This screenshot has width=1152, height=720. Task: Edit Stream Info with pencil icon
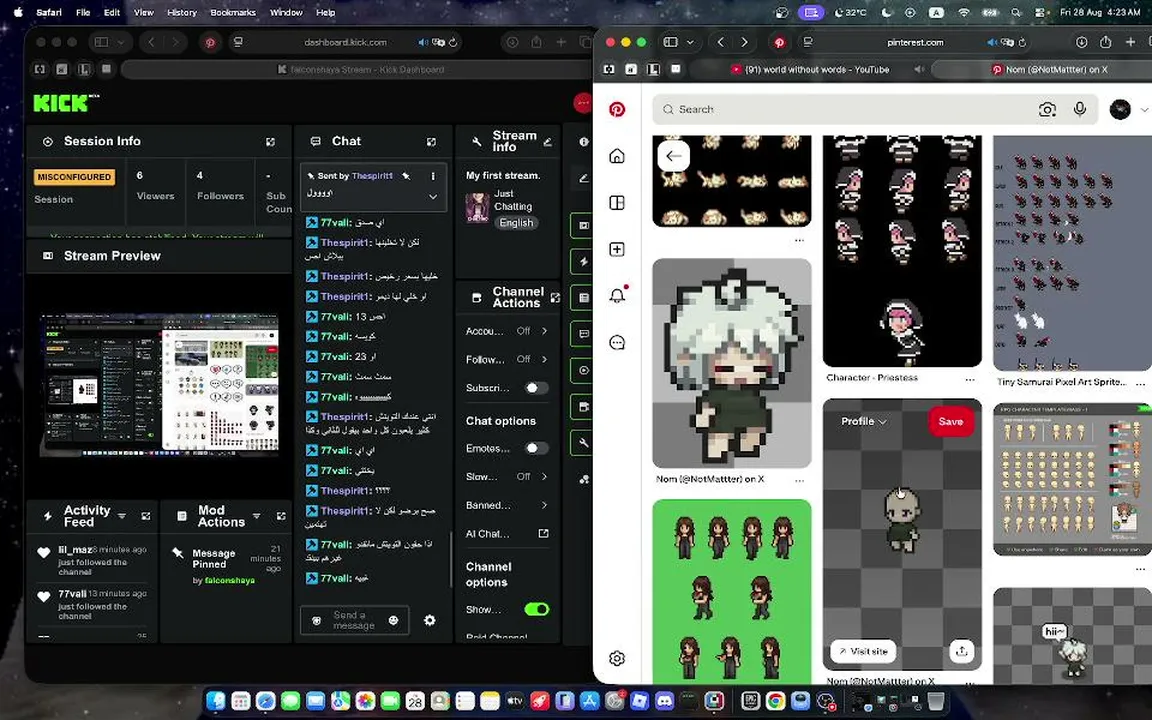tap(547, 142)
